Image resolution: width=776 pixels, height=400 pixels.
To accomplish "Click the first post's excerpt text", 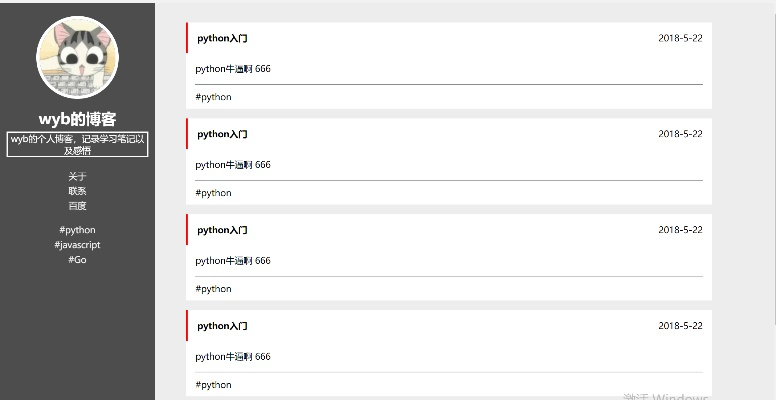I will (232, 69).
